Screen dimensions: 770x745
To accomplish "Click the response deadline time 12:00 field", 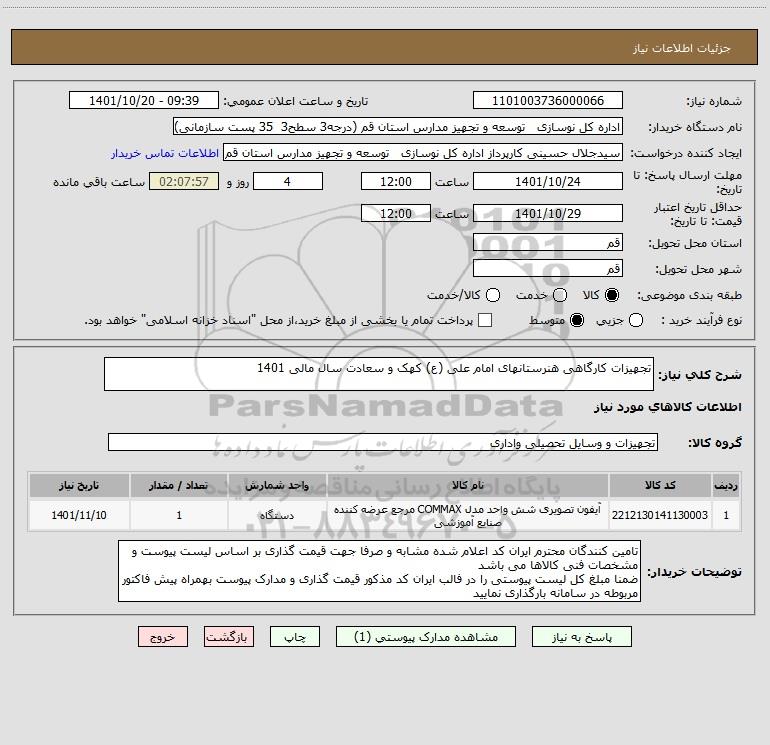I will point(396,182).
